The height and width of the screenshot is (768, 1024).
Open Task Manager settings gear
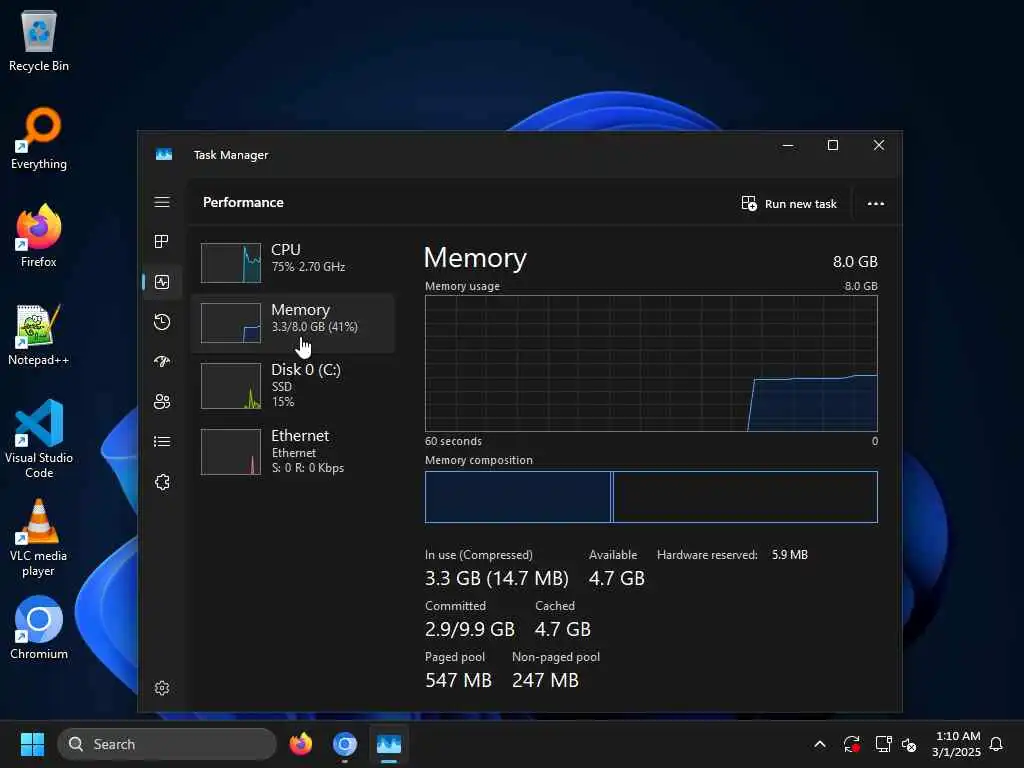[x=162, y=688]
